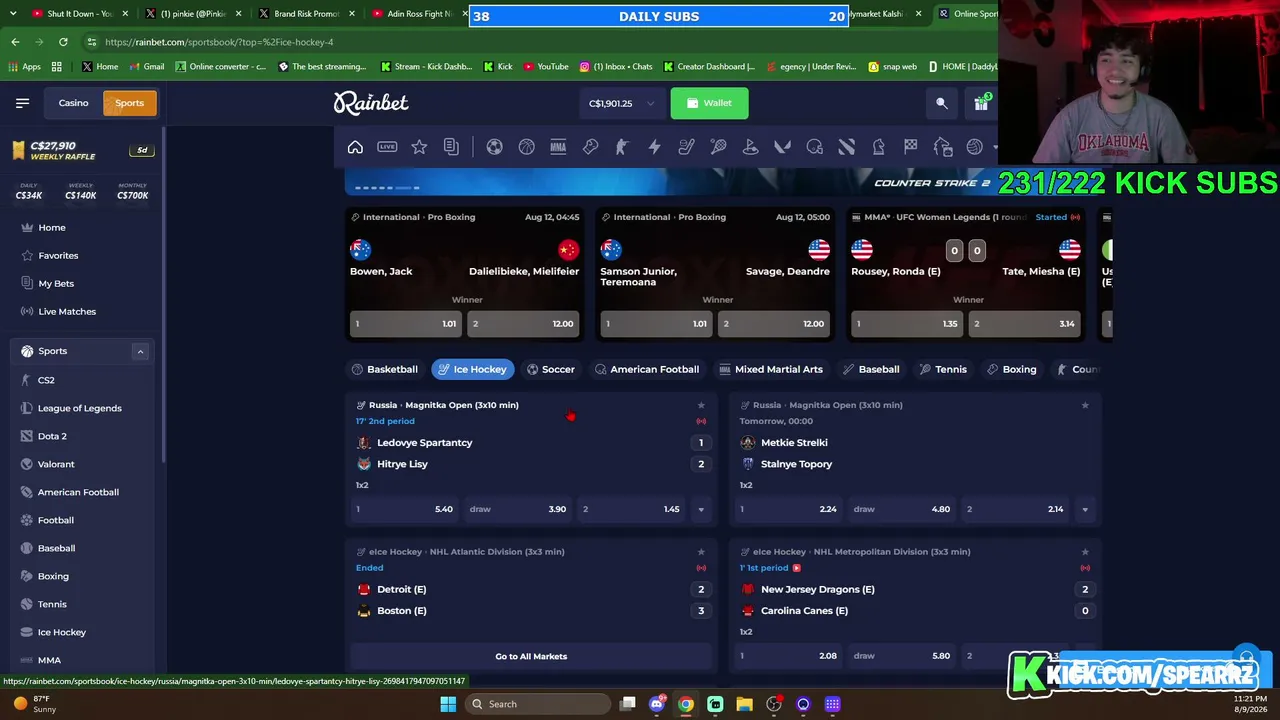Open favorites star in sports icon bar
Image resolution: width=1280 pixels, height=720 pixels.
coord(419,147)
